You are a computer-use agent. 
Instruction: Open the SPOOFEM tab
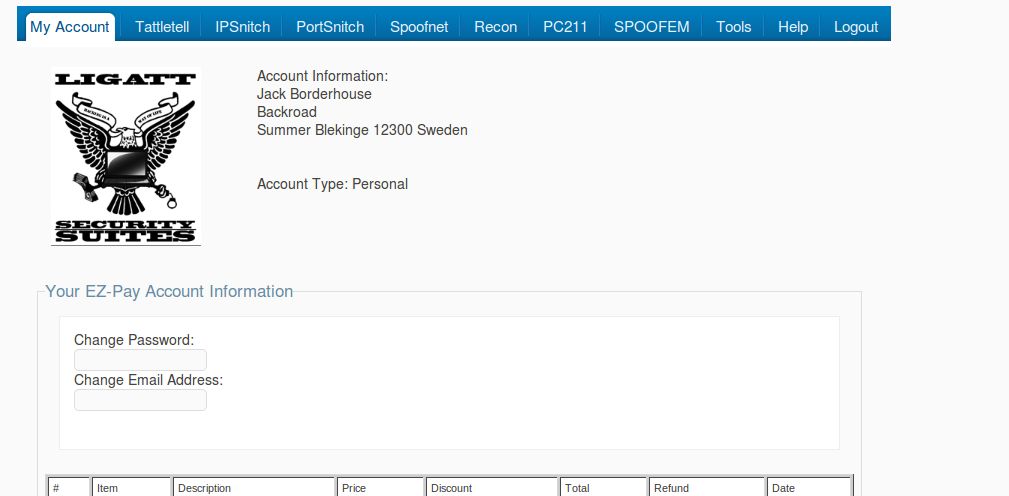(x=651, y=27)
